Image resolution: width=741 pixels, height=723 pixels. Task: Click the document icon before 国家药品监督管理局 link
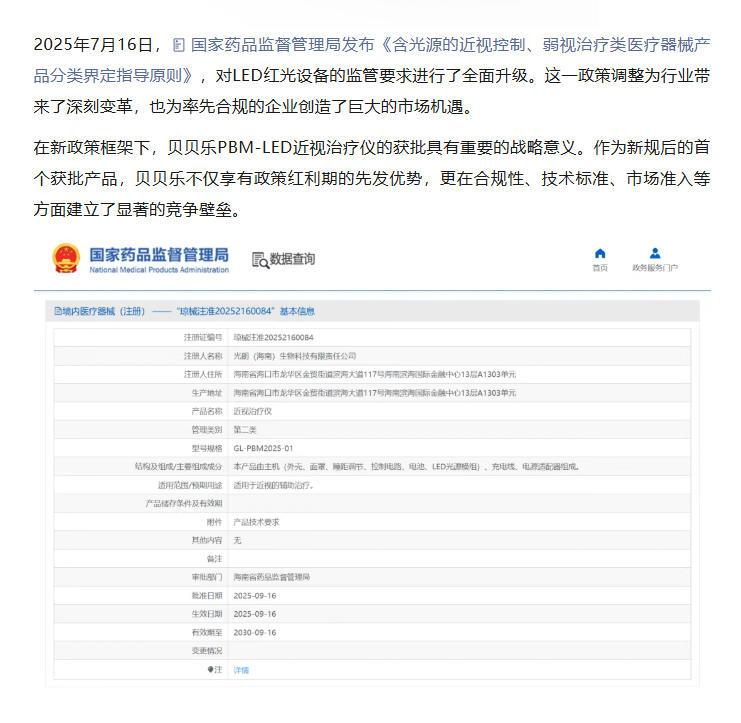[x=178, y=45]
